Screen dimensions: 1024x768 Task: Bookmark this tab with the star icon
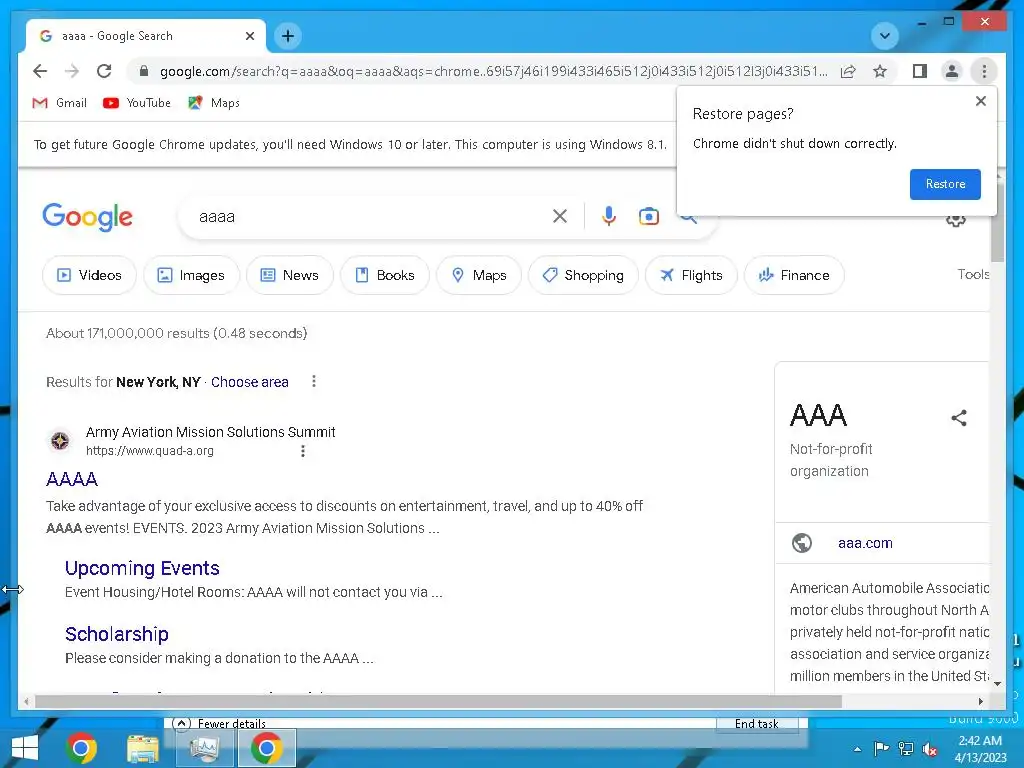[x=880, y=71]
